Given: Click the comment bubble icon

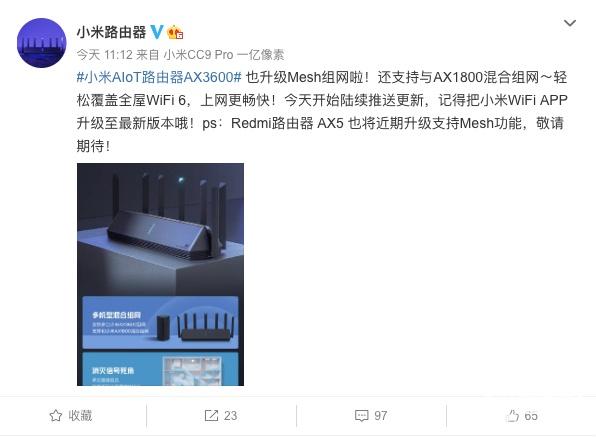Looking at the screenshot, I should point(361,416).
